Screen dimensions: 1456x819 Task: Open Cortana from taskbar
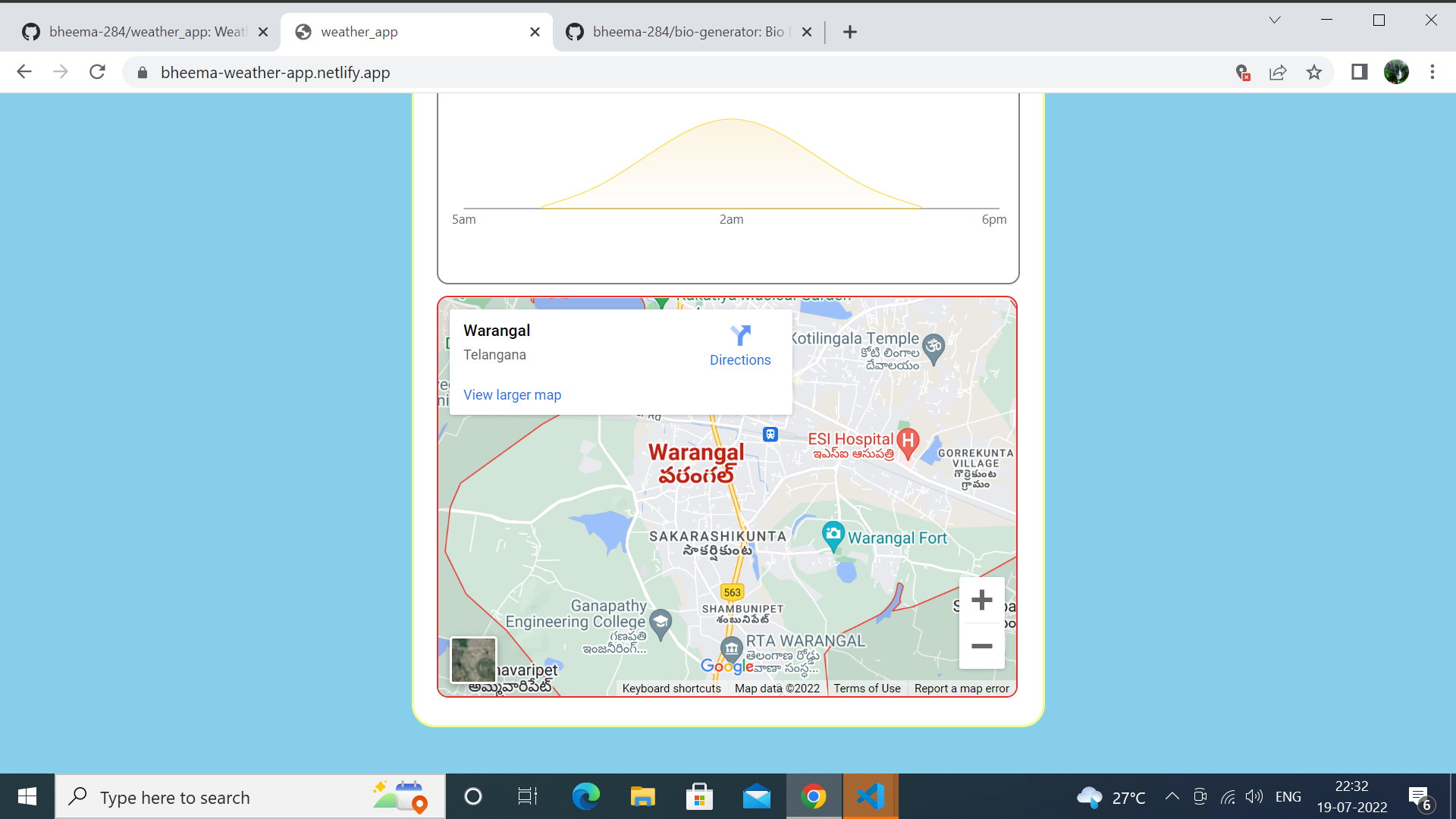click(473, 796)
